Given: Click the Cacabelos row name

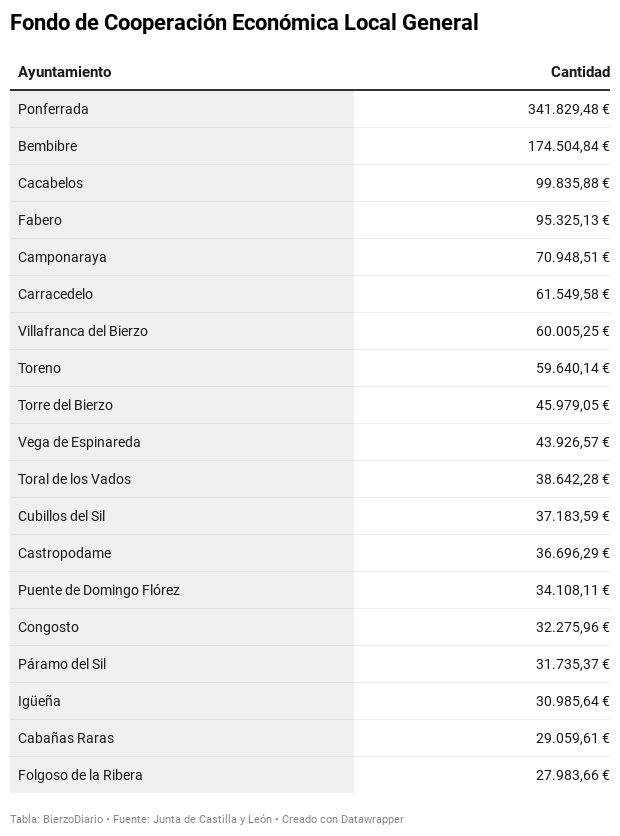Looking at the screenshot, I should tap(51, 183).
